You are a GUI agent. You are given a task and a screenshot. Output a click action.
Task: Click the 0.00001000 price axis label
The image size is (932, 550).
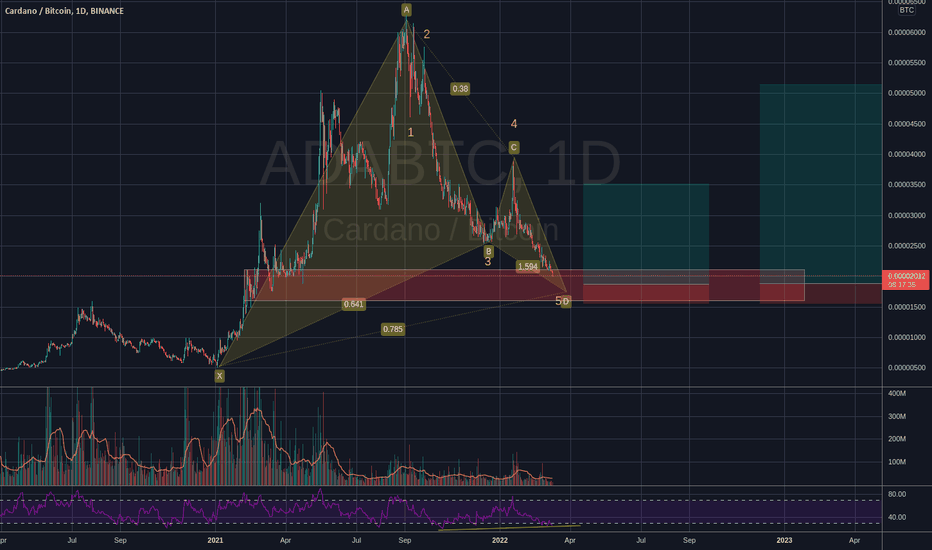click(x=906, y=338)
